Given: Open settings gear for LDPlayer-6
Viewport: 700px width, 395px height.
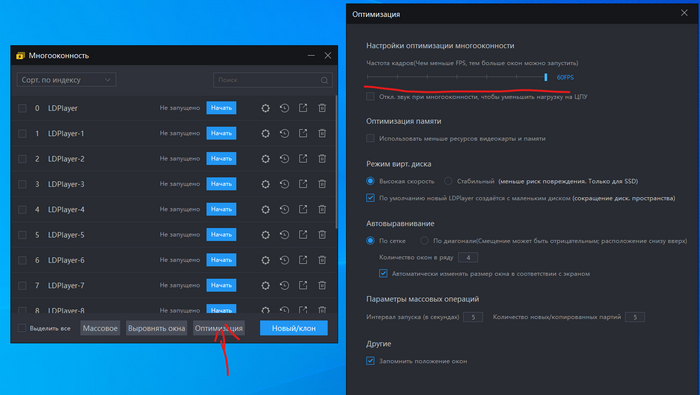Looking at the screenshot, I should pos(265,260).
